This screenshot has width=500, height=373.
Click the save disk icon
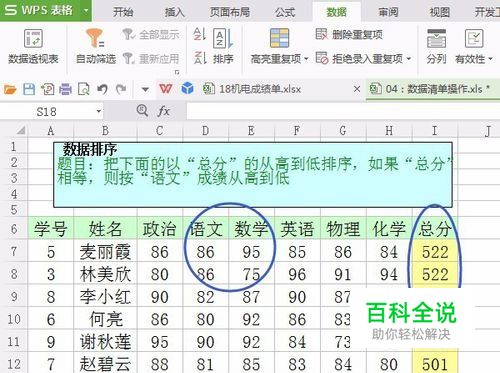(29, 89)
